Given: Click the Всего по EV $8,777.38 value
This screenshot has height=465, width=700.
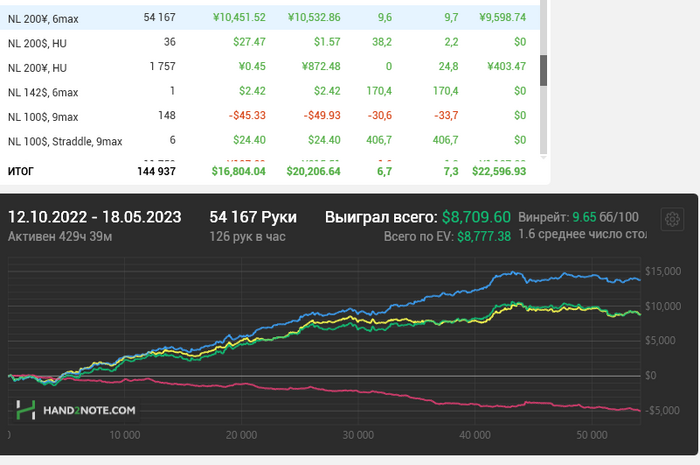Looking at the screenshot, I should coord(484,237).
